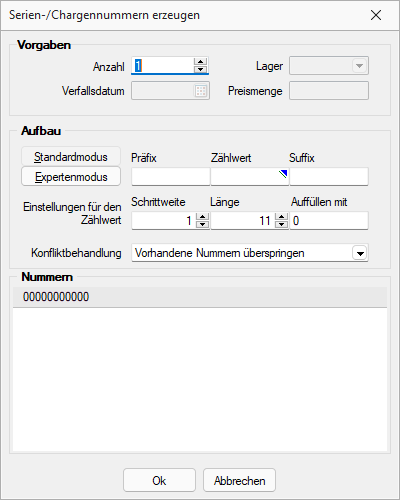Click the blue triangle marker in Zählwert
The width and height of the screenshot is (400, 500).
[283, 174]
